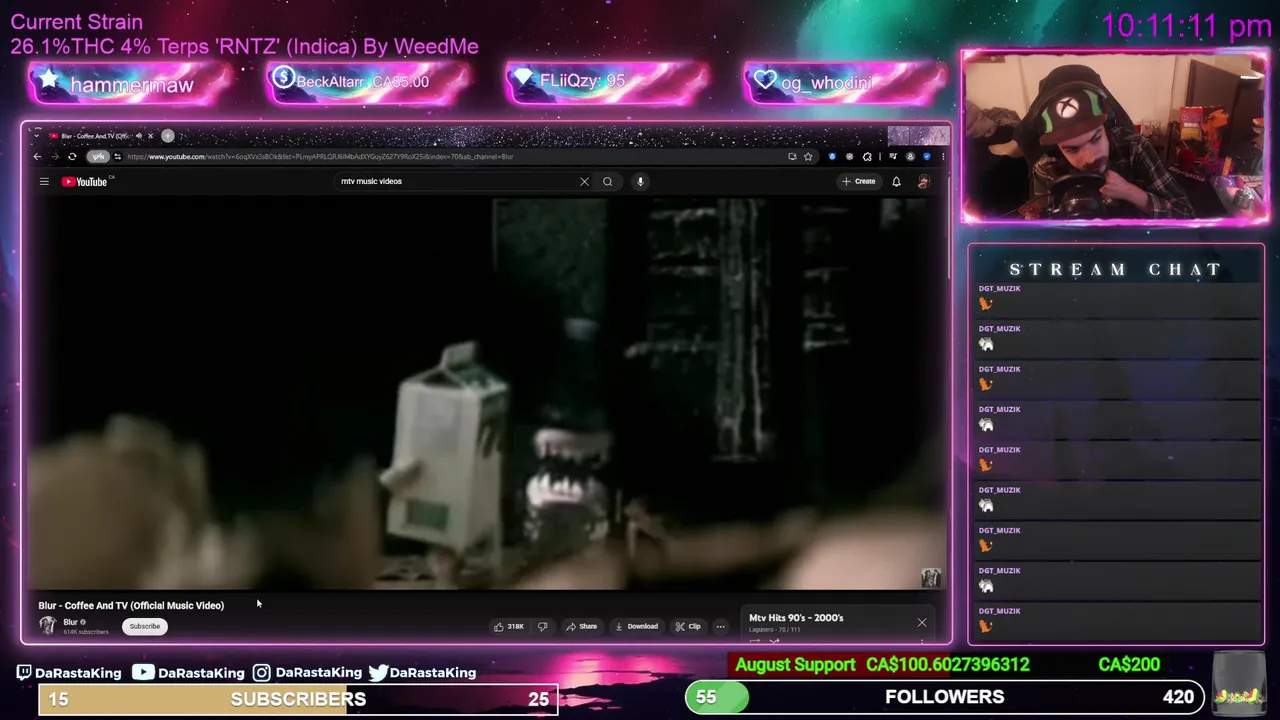The height and width of the screenshot is (720, 1280).
Task: Click the SUBSCRIBERS goal progress bar
Action: (x=298, y=699)
